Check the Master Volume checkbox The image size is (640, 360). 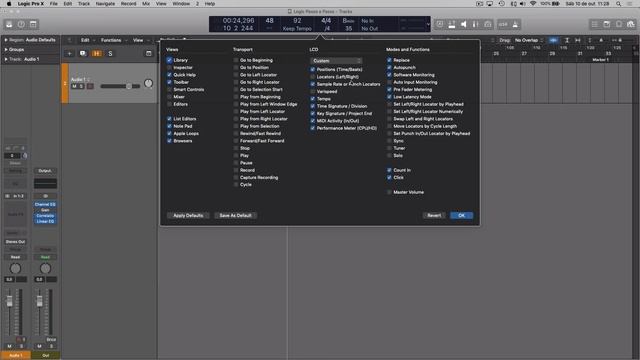coord(389,192)
